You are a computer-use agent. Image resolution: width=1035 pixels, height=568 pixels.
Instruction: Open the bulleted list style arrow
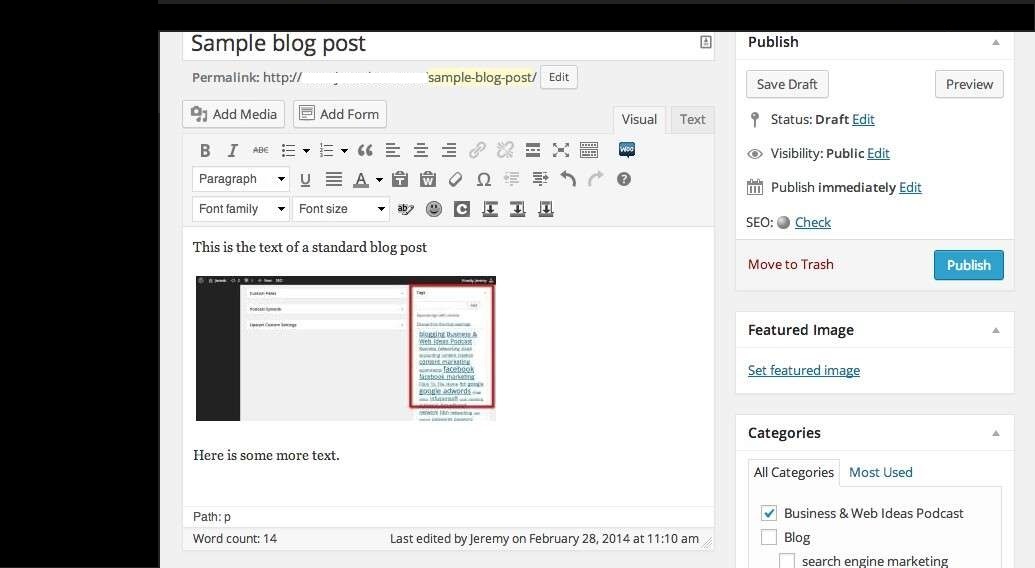click(306, 151)
